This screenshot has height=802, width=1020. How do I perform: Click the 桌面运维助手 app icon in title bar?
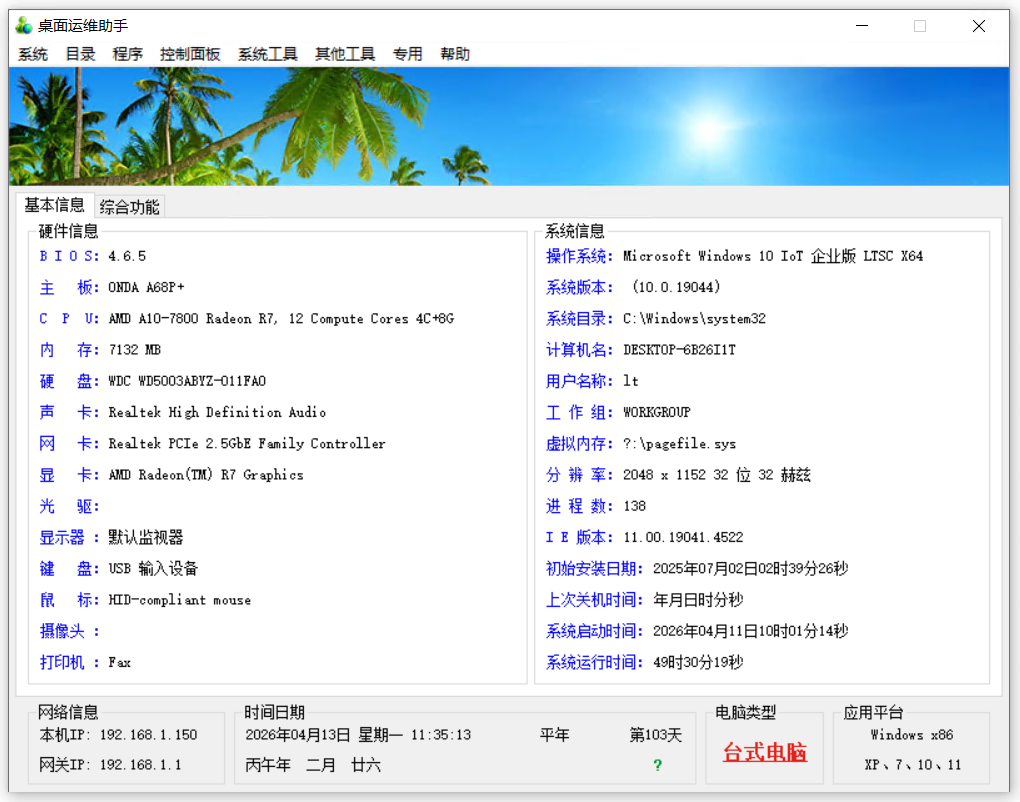pos(23,25)
